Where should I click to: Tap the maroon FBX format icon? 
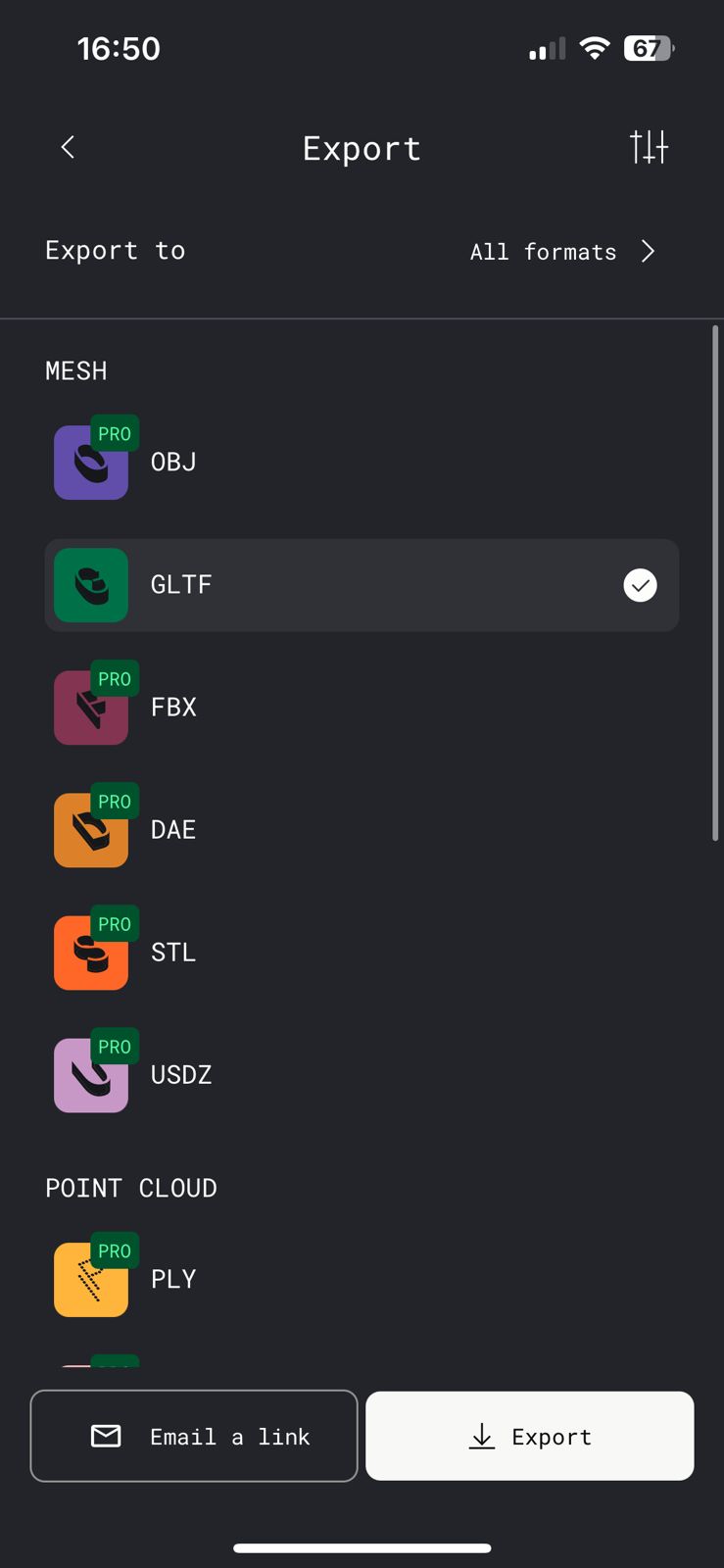[x=90, y=709]
